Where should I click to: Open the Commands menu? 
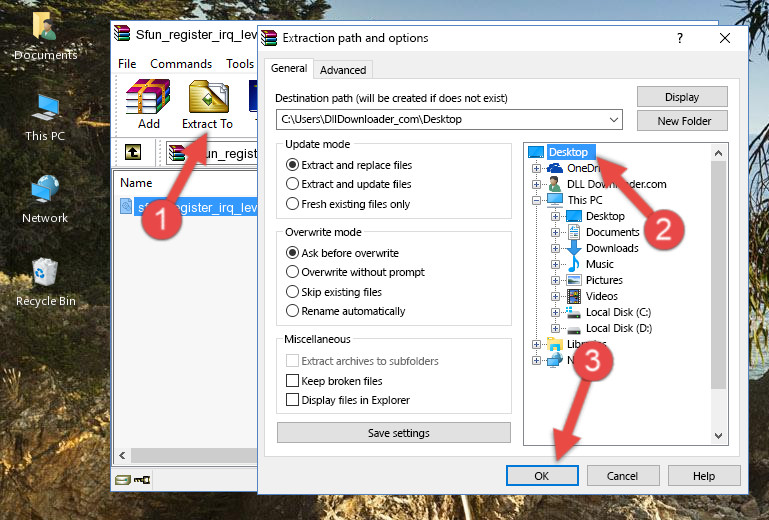[x=181, y=64]
